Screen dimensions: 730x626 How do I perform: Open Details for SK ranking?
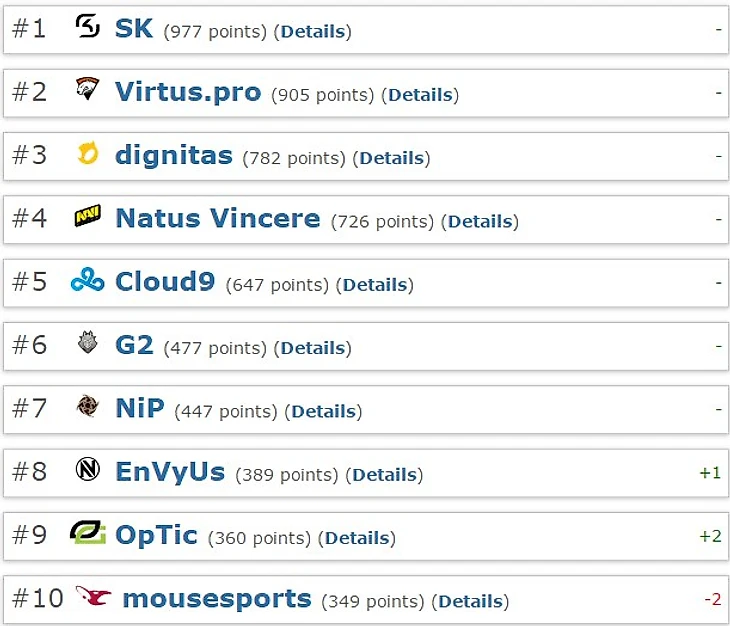(313, 32)
